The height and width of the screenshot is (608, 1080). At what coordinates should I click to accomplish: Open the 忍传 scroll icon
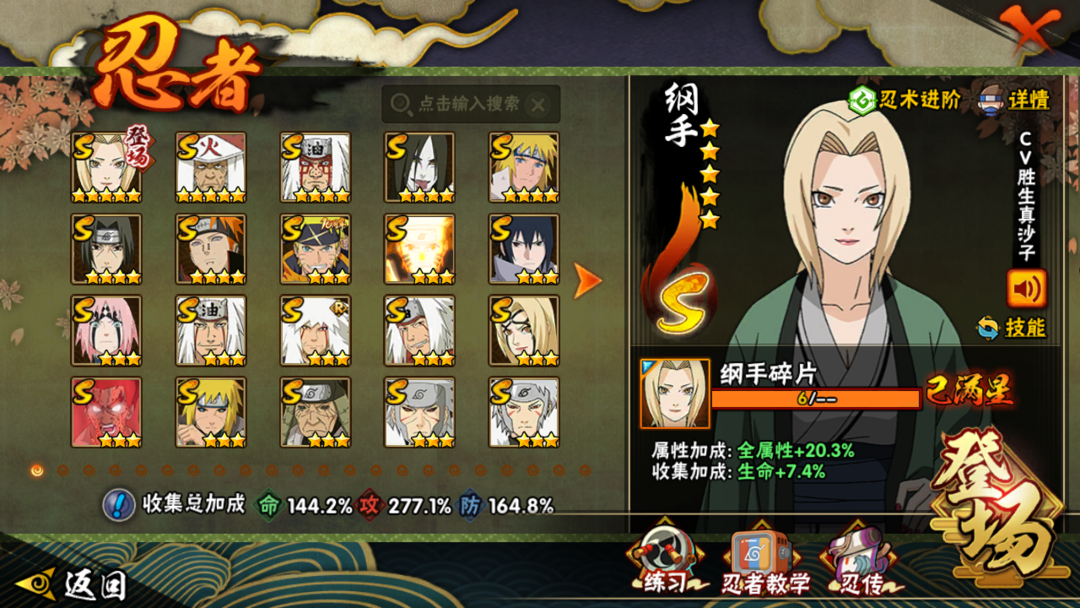861,560
